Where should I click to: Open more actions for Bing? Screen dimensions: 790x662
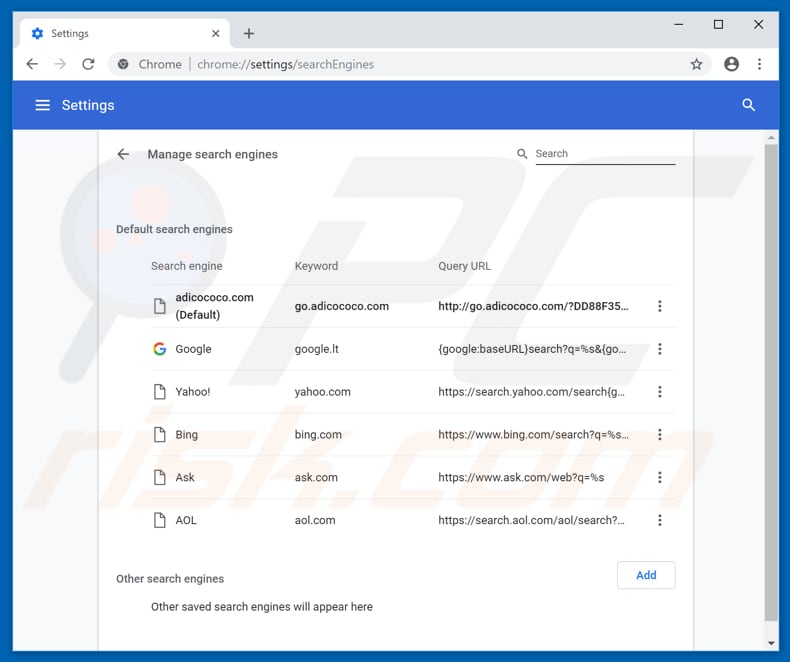[660, 434]
